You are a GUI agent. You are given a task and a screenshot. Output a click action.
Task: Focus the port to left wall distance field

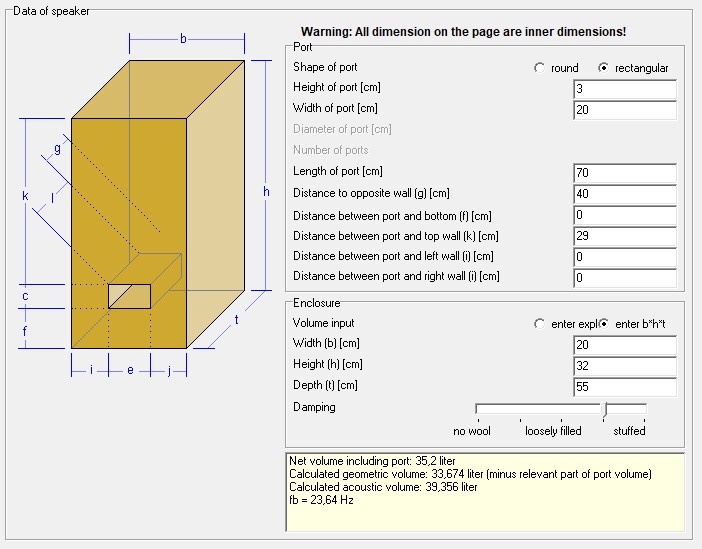point(625,257)
